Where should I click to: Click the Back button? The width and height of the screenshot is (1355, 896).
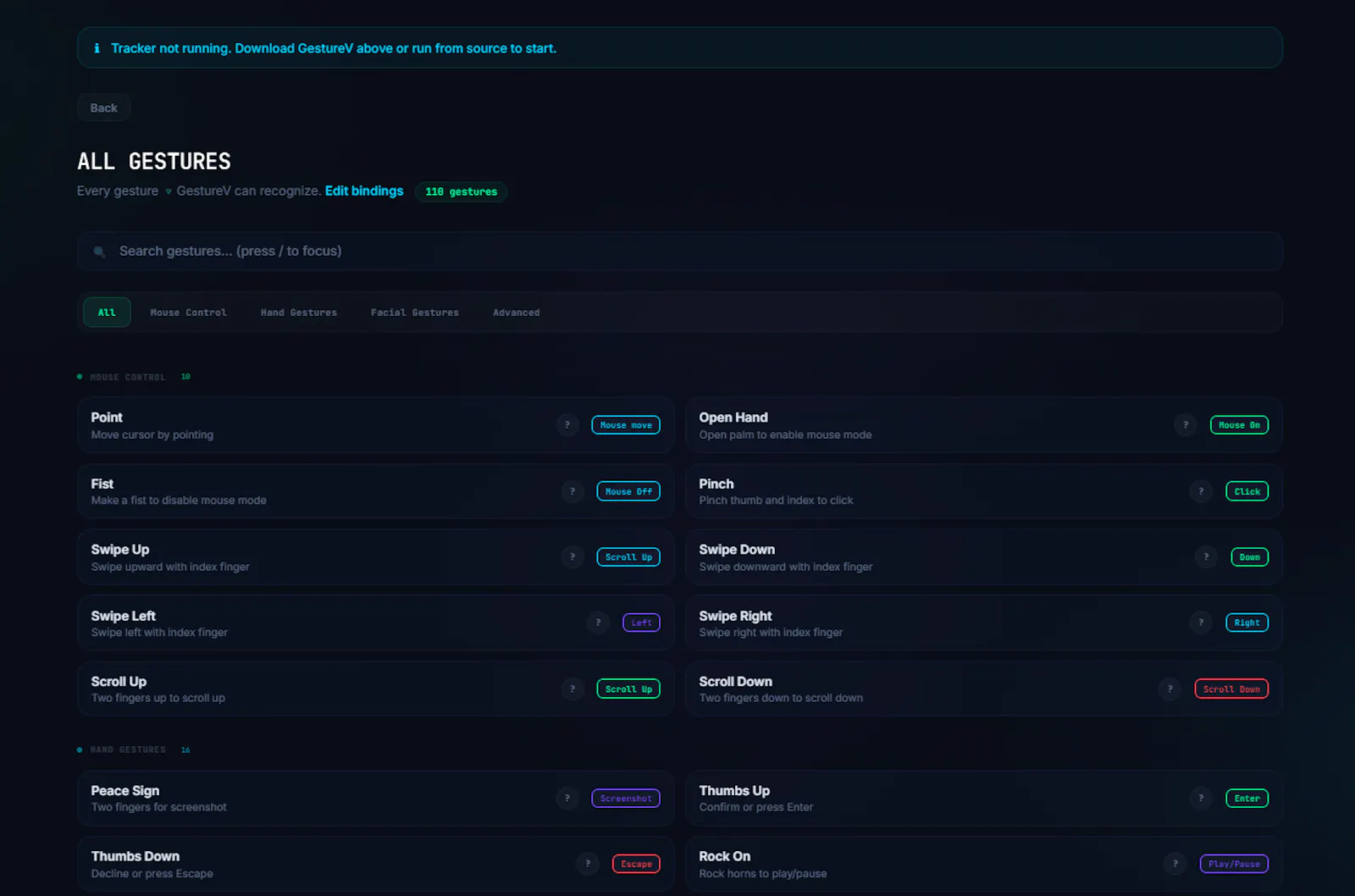click(x=104, y=108)
